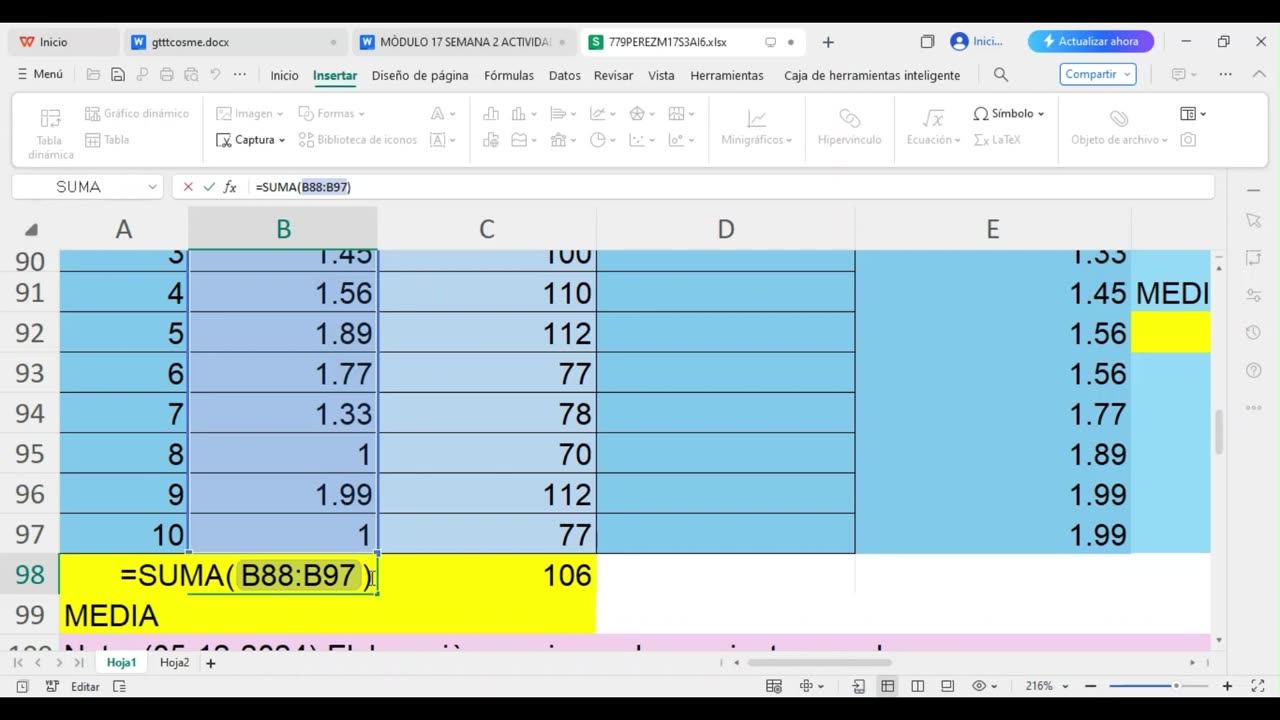Click the Editar mode button in the status bar
Viewport: 1280px width, 720px height.
(85, 687)
